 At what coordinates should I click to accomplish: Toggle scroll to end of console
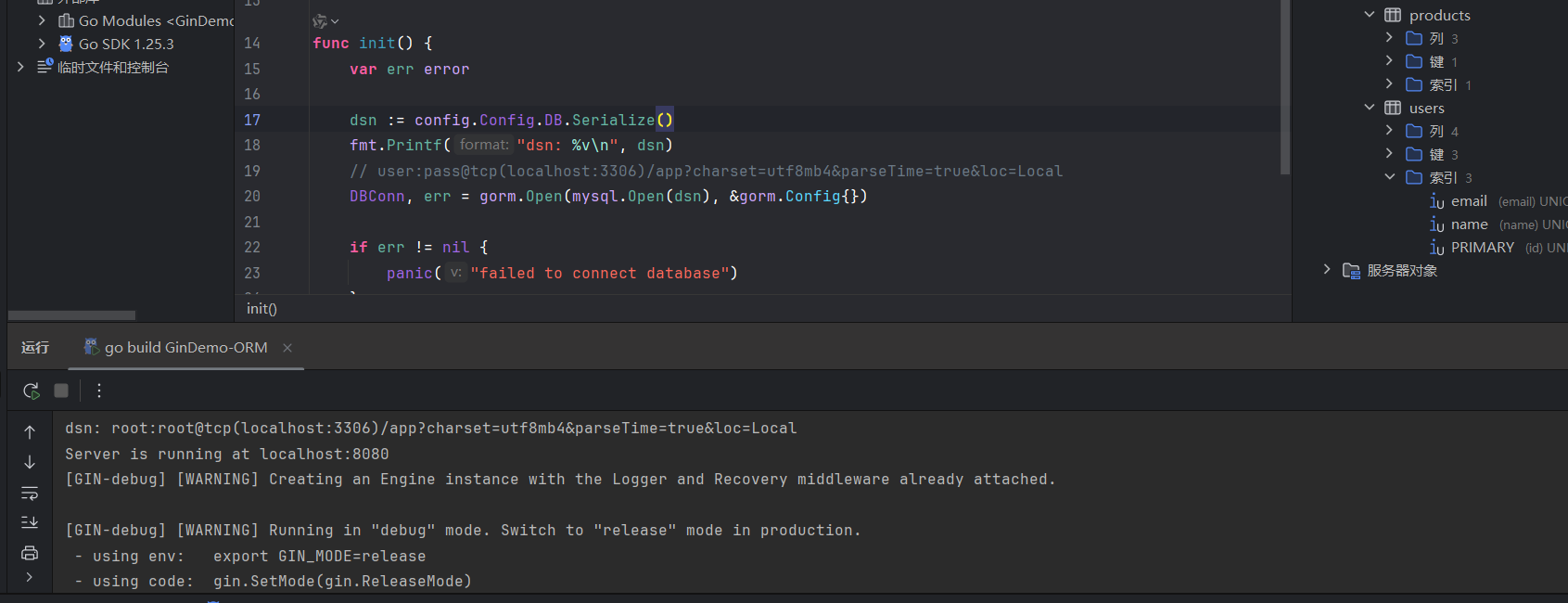click(x=30, y=522)
